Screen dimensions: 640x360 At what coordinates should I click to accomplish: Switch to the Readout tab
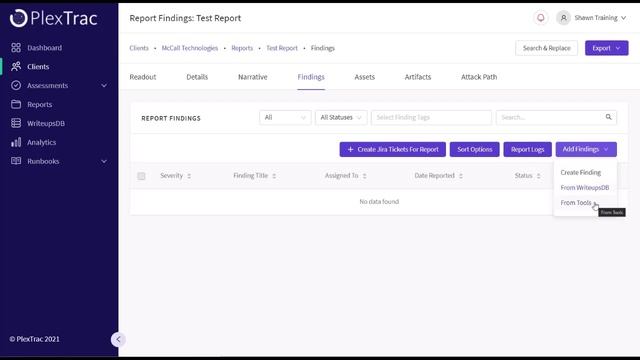(x=143, y=77)
